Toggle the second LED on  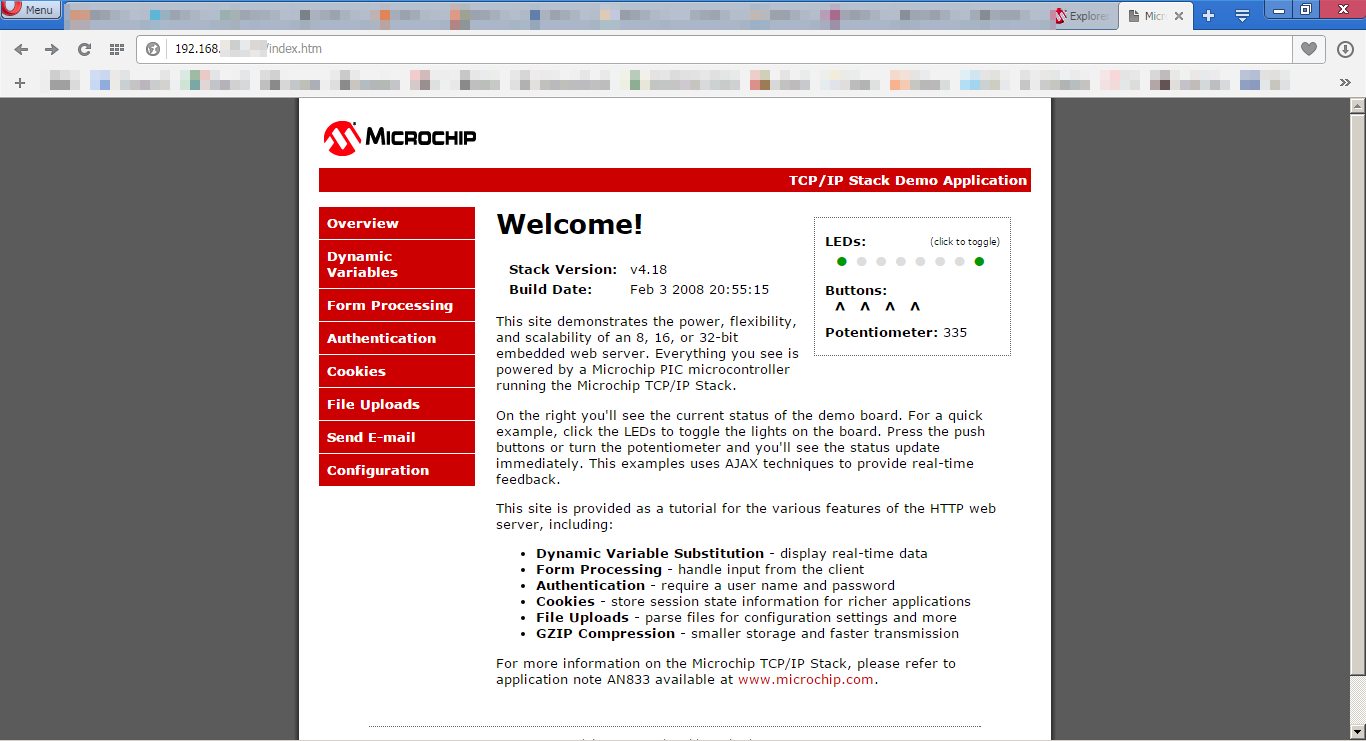[861, 262]
